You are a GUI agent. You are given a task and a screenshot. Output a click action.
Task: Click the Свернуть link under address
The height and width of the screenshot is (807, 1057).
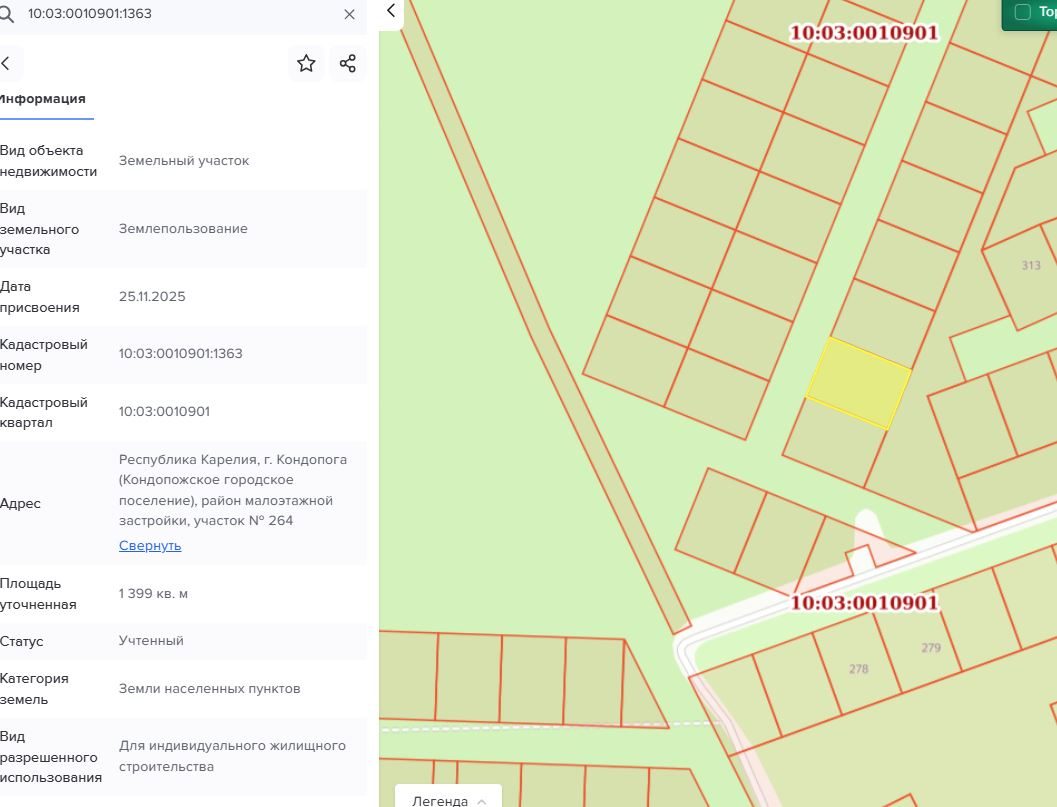coord(150,545)
